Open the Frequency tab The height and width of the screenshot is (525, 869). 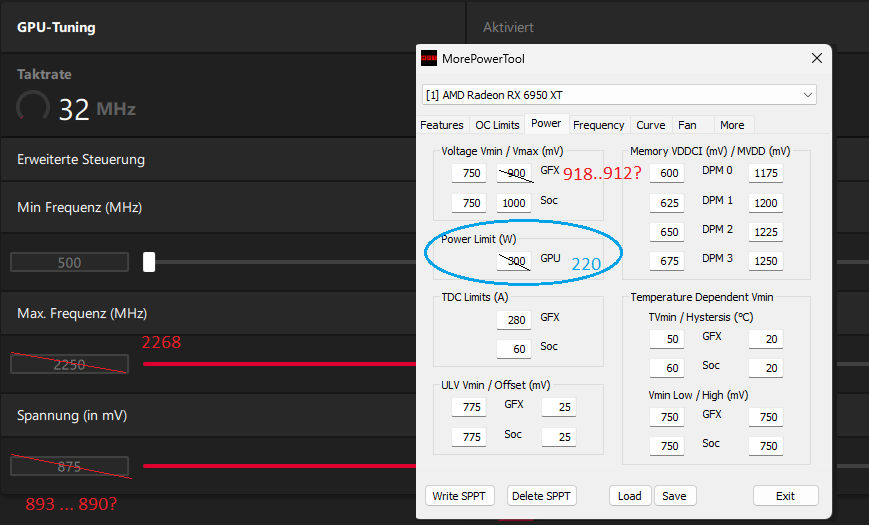coord(599,125)
